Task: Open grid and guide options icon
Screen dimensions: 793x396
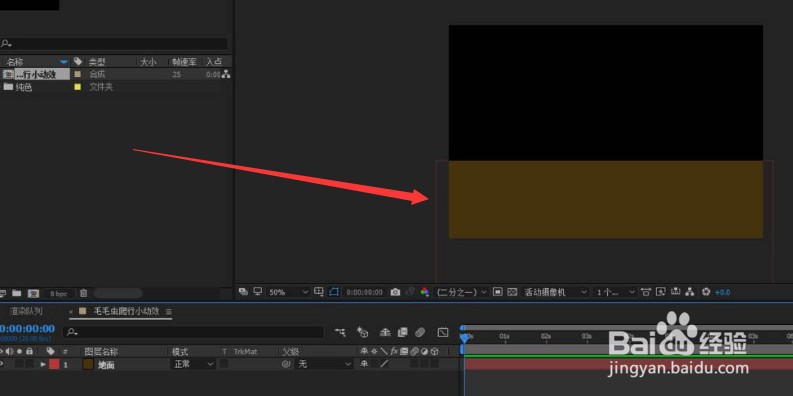Action: click(x=319, y=292)
